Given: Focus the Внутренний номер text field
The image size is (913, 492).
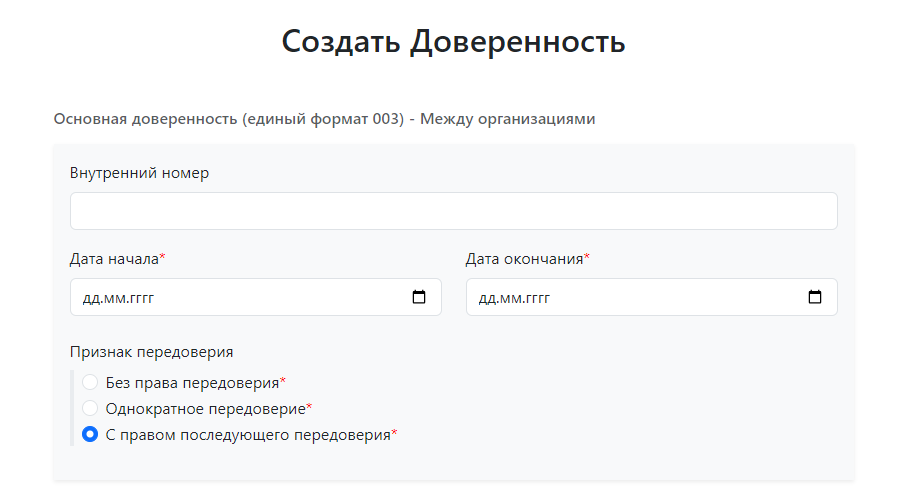Looking at the screenshot, I should [x=453, y=211].
